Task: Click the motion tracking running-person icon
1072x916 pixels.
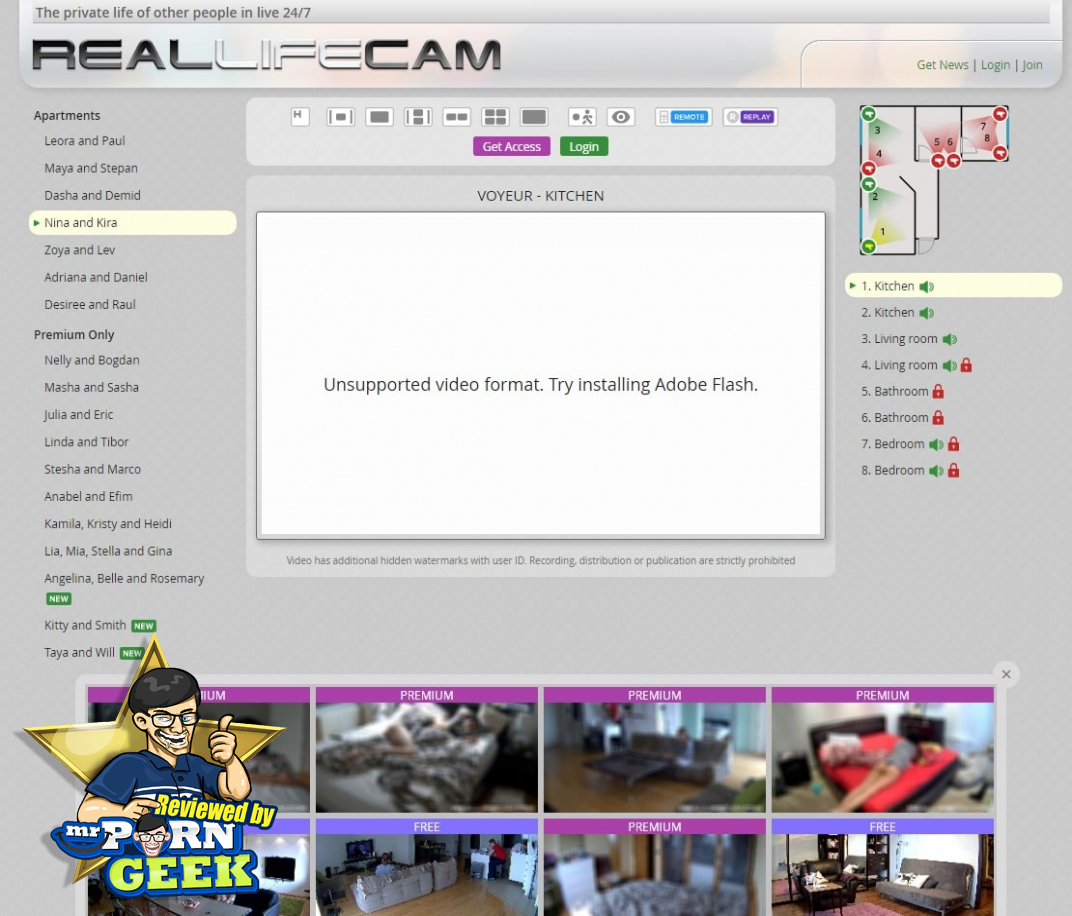Action: [x=582, y=117]
